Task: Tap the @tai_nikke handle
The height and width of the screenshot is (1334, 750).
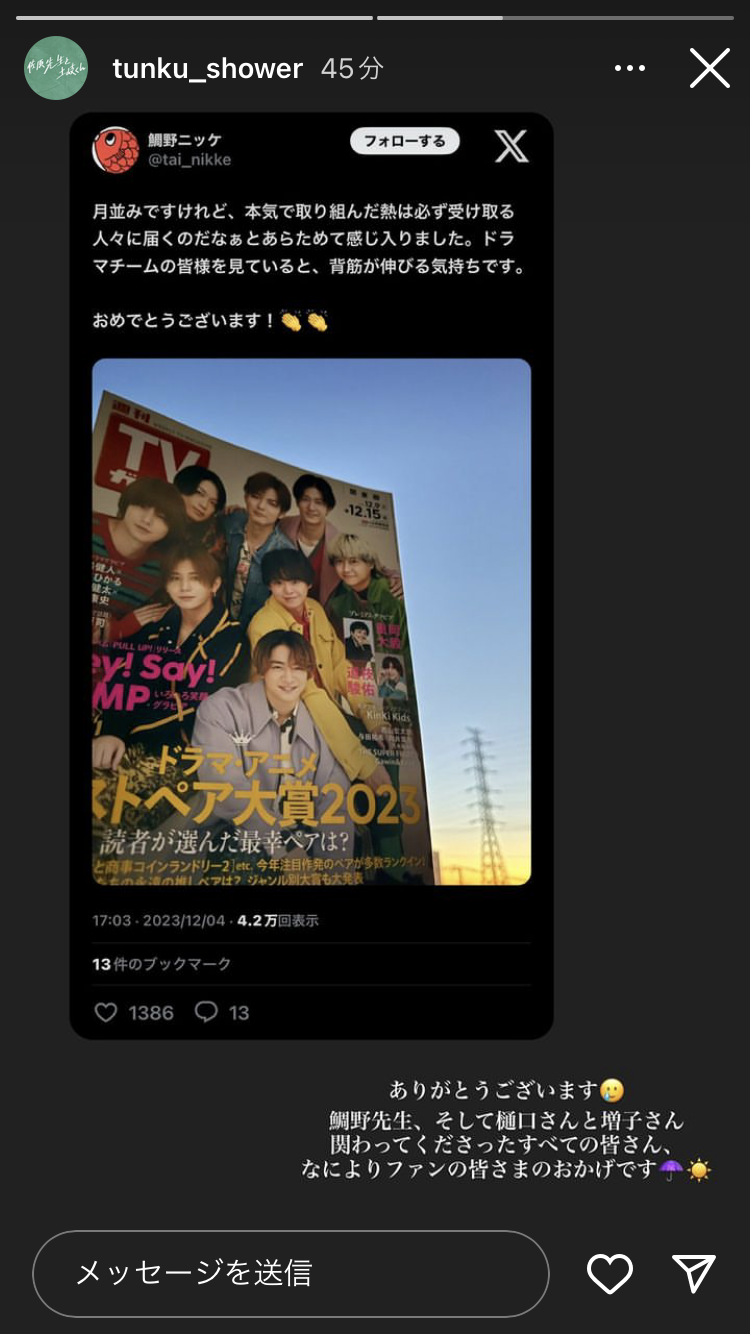Action: (x=189, y=160)
